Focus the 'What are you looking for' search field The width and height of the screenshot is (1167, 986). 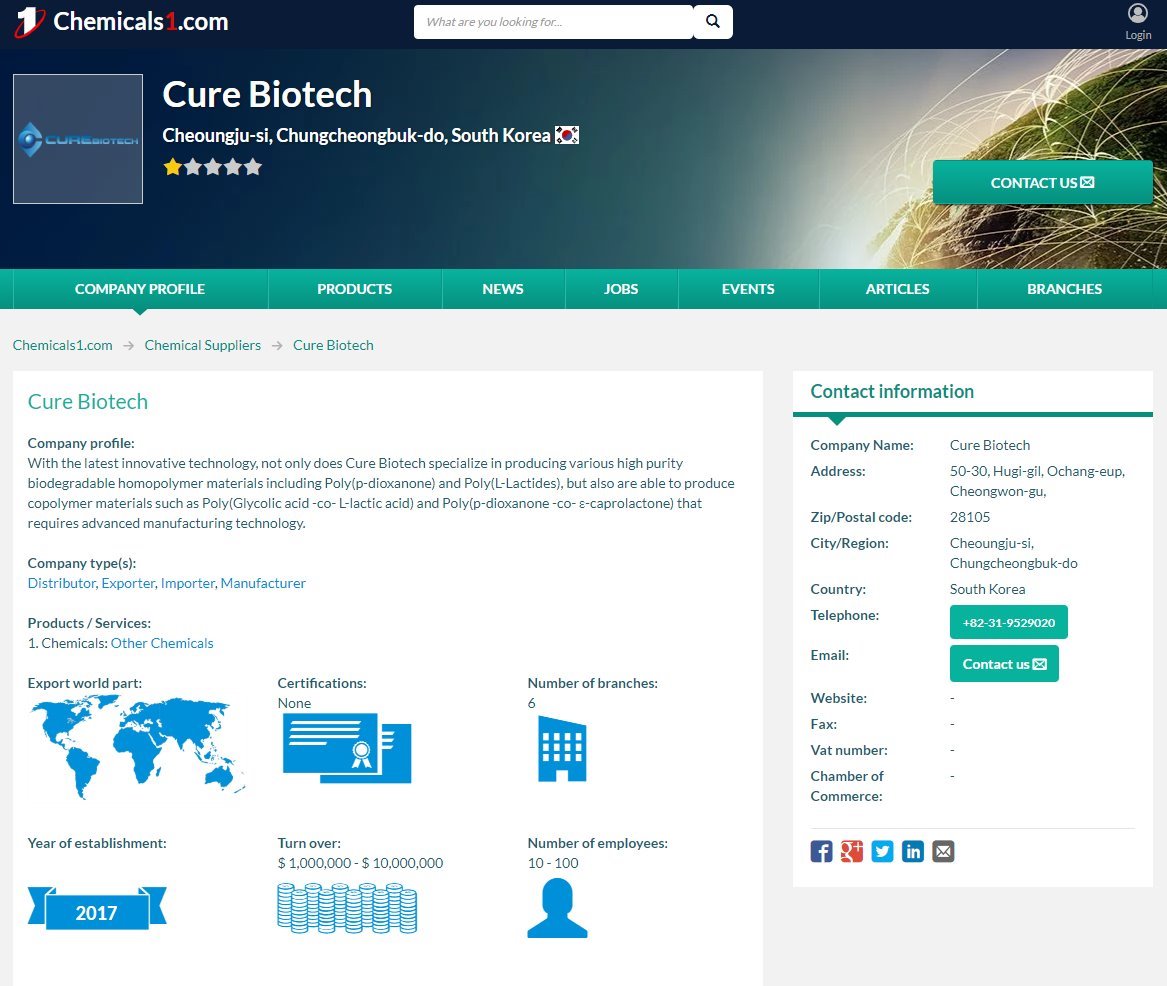tap(554, 22)
